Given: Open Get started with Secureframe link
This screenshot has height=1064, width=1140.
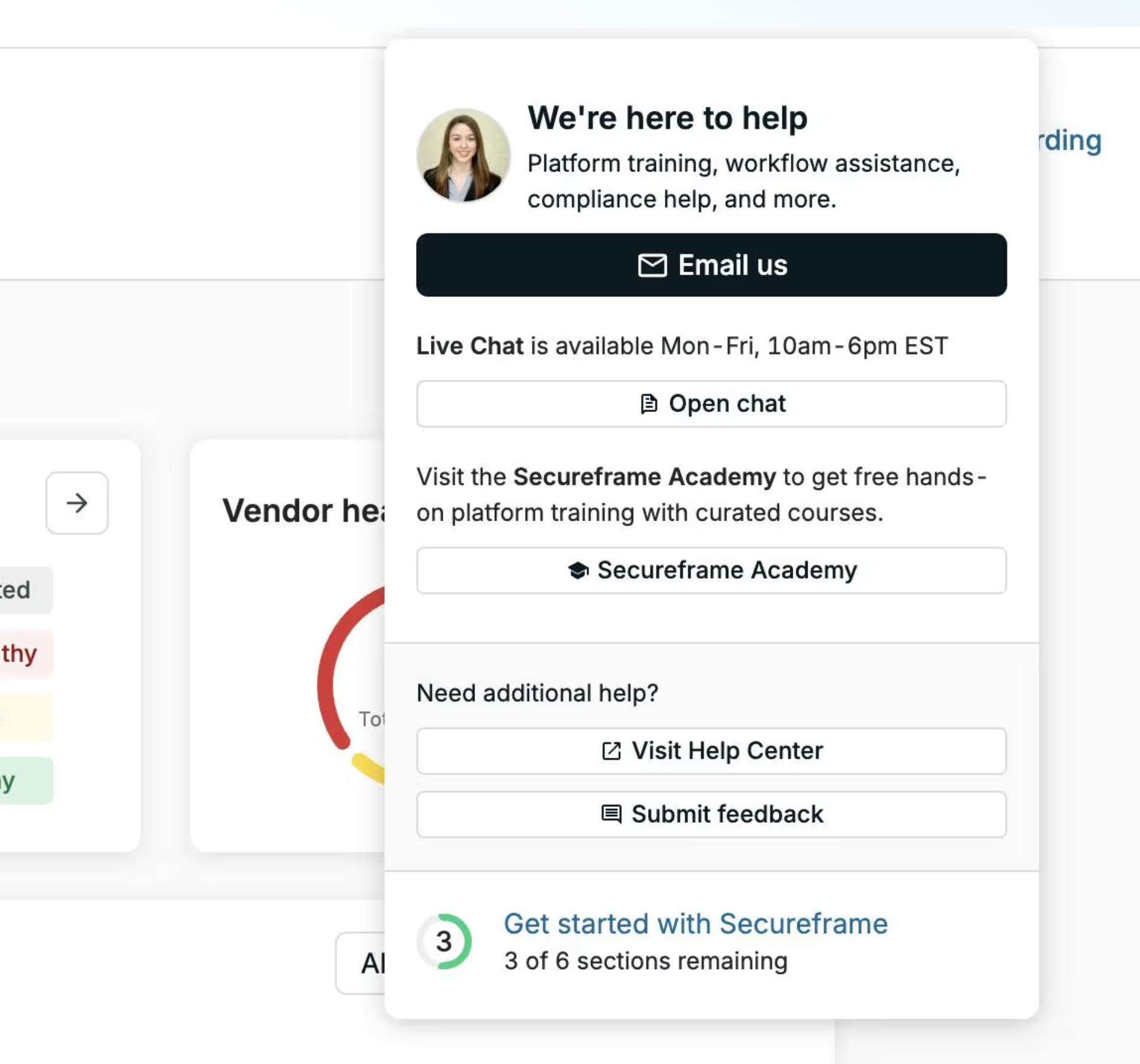Looking at the screenshot, I should [x=695, y=924].
